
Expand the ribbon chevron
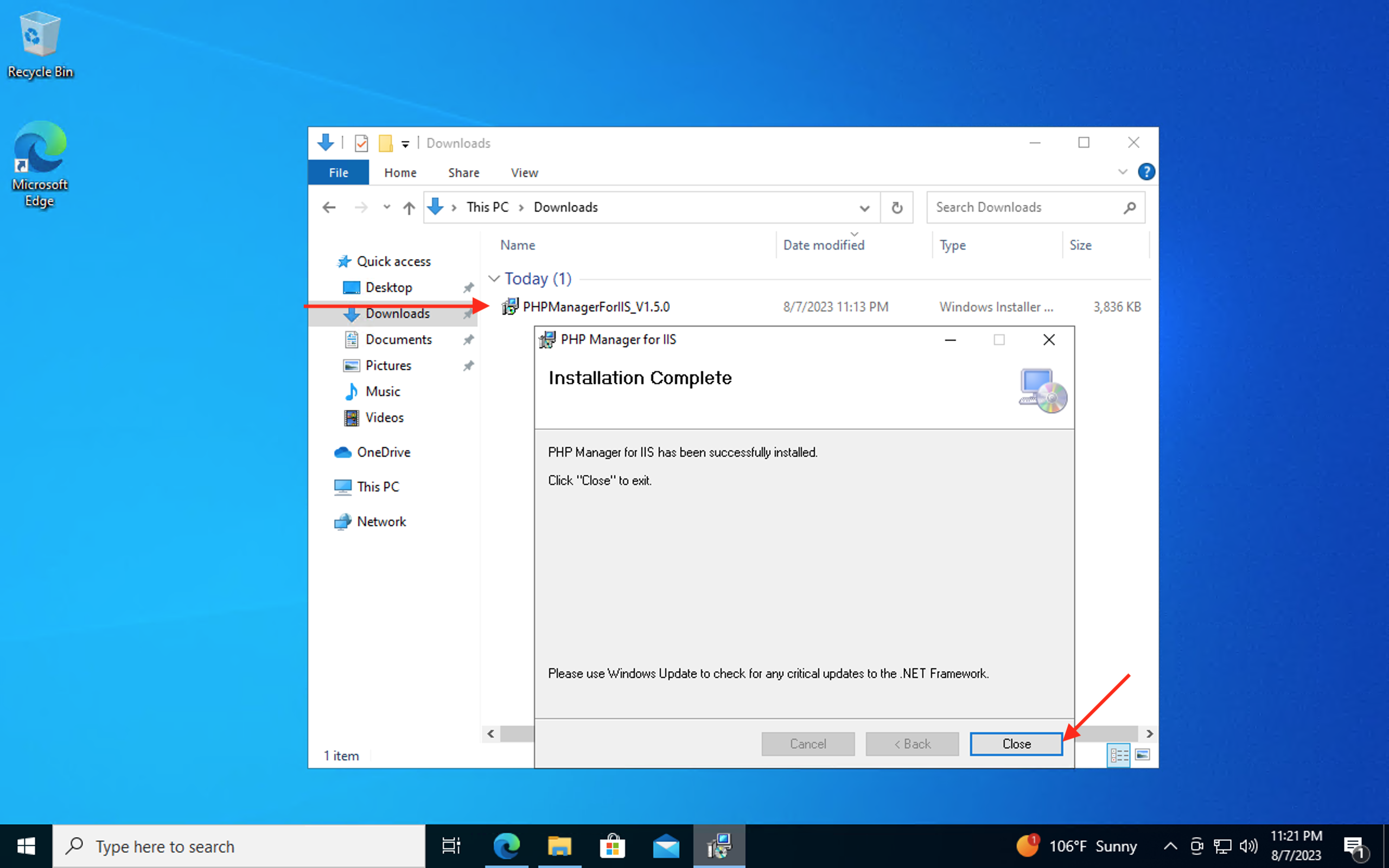(x=1122, y=171)
